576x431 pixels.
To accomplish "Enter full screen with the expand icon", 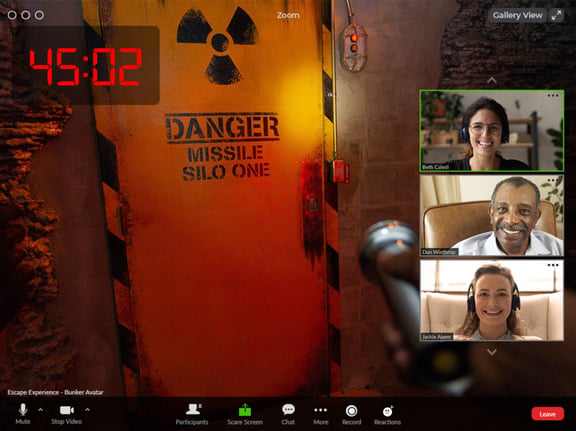I will (x=557, y=15).
